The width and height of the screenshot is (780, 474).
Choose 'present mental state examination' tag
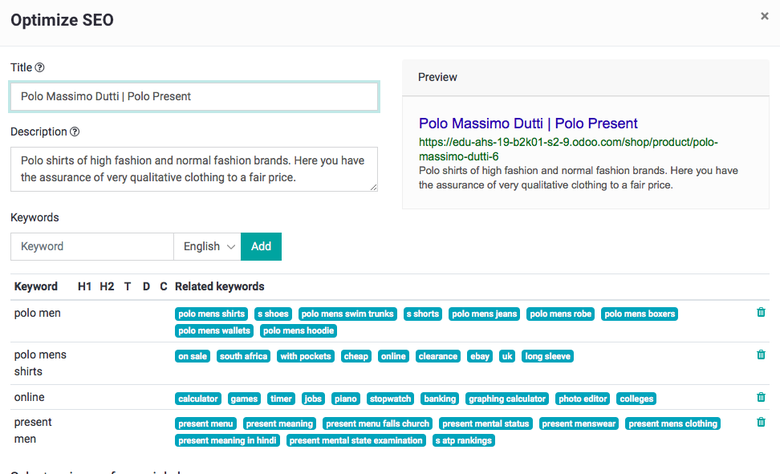[356, 441]
